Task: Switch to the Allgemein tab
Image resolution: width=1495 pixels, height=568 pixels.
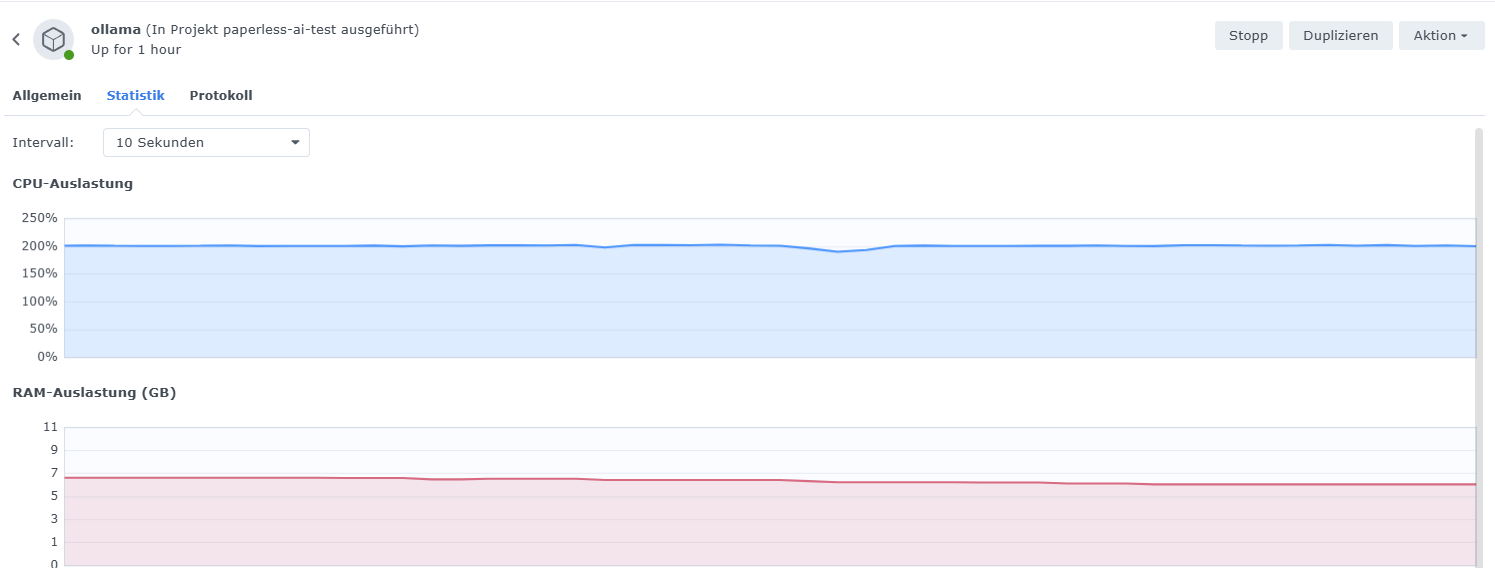Action: pyautogui.click(x=47, y=96)
